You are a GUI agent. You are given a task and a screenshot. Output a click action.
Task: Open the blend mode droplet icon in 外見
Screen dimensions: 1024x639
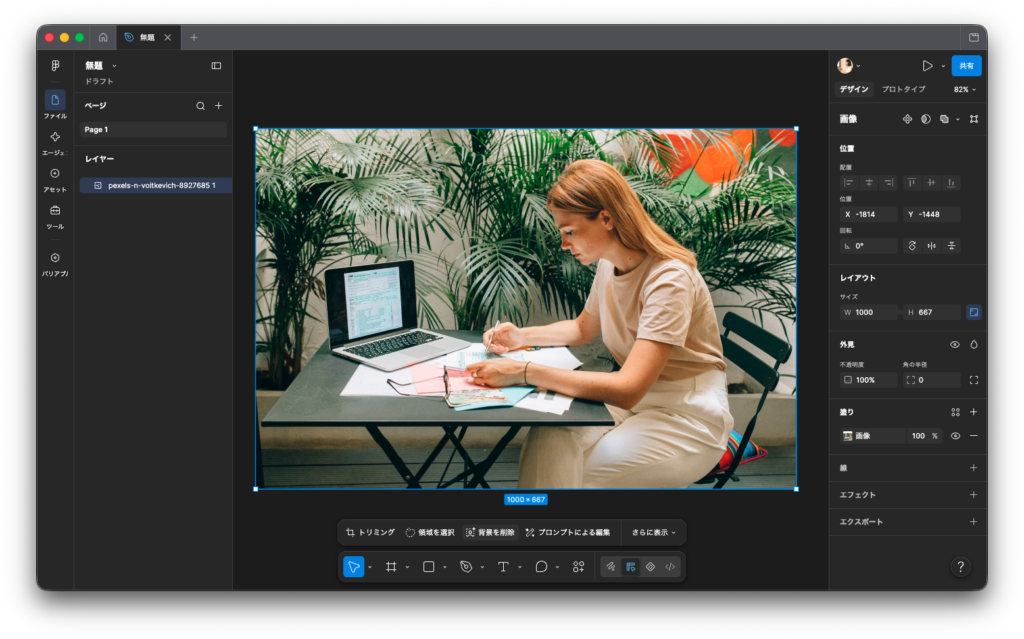(x=974, y=344)
